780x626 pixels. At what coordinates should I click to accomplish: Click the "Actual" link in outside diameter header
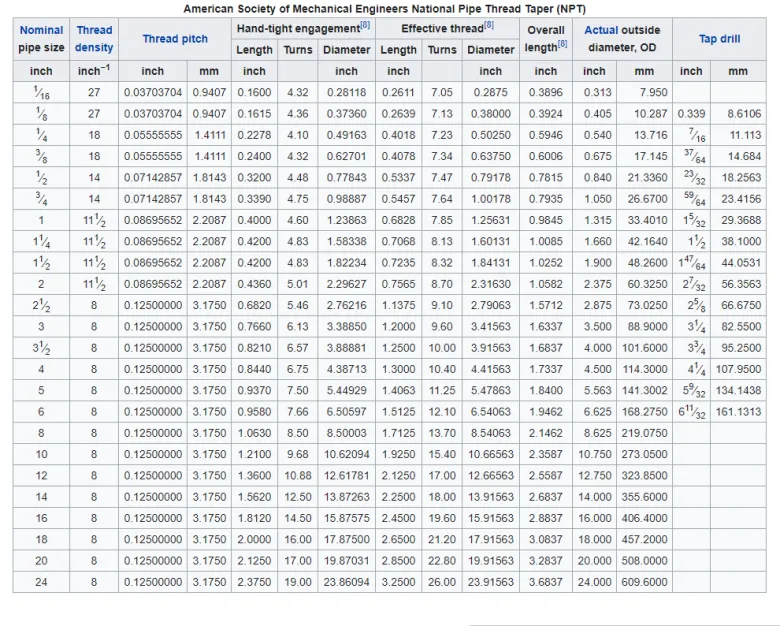[x=601, y=30]
